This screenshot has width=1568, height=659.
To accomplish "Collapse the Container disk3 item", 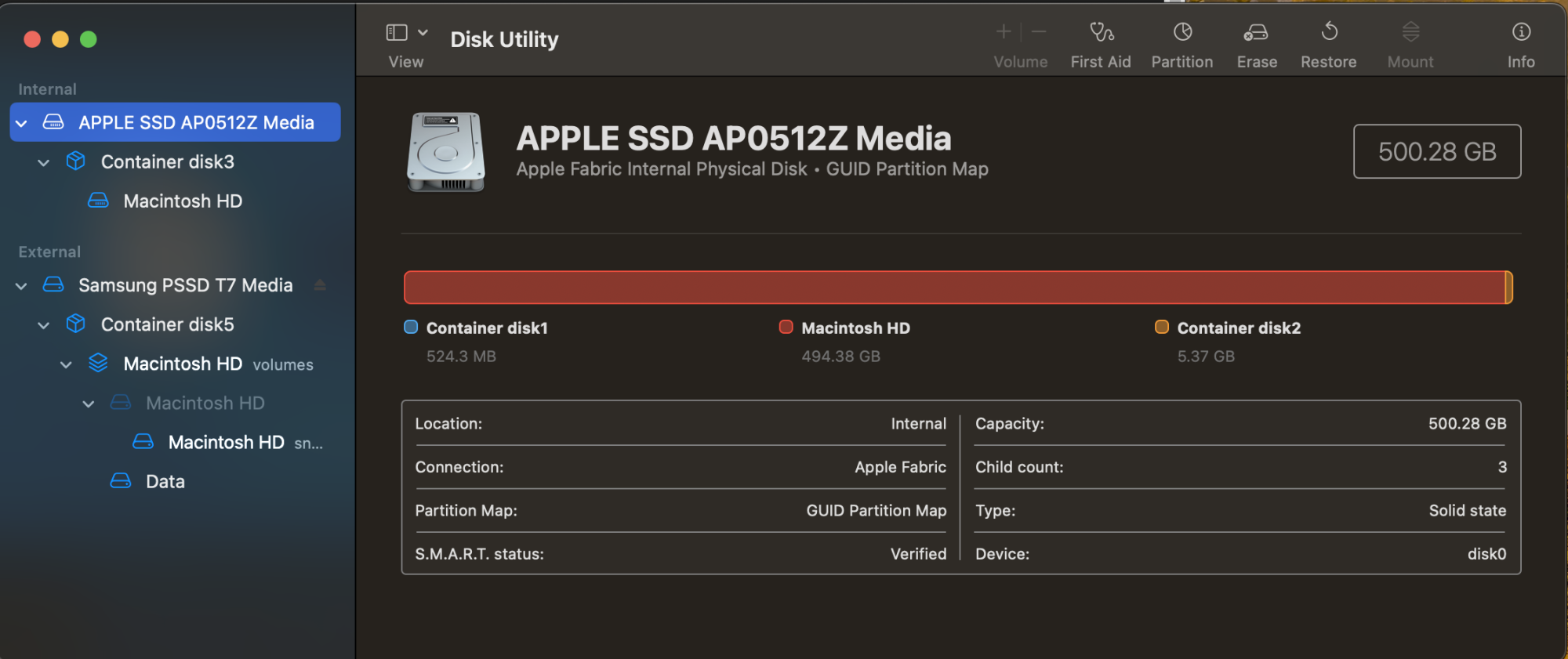I will click(44, 162).
